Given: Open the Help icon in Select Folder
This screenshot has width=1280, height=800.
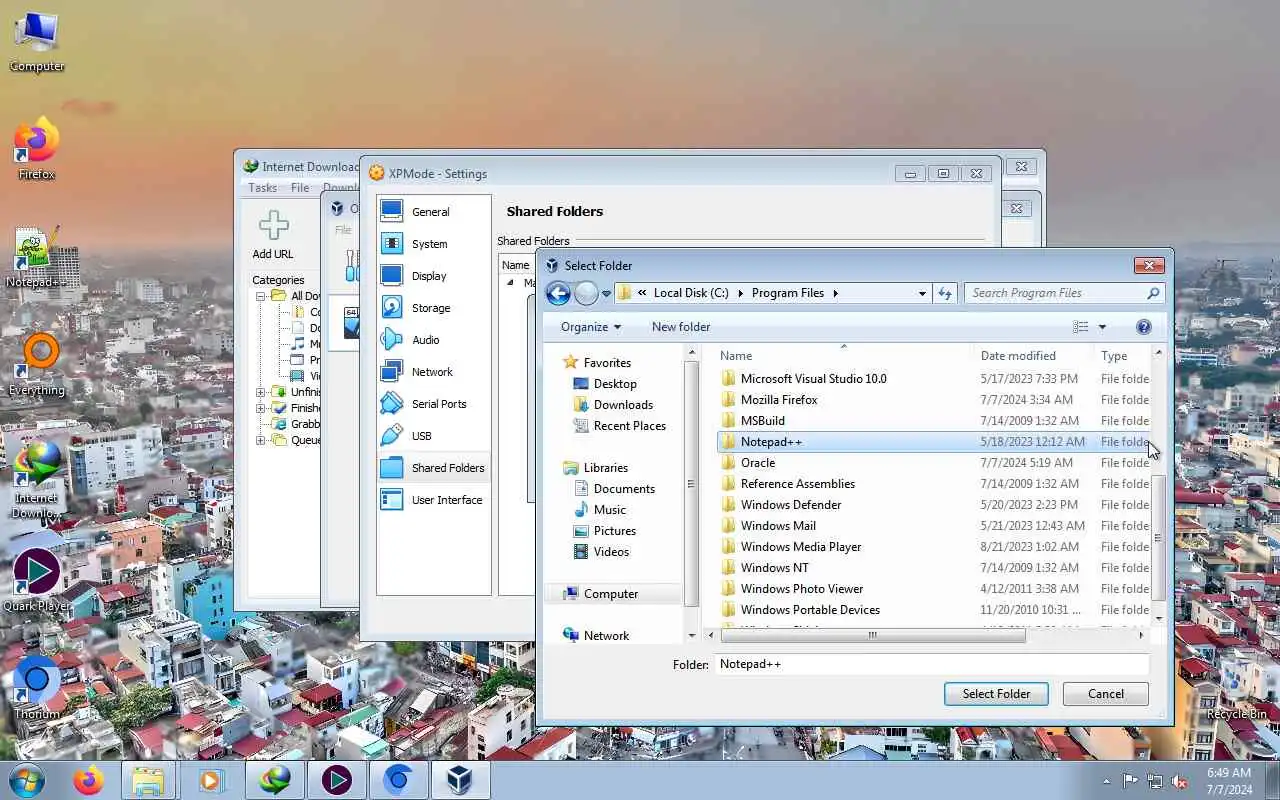Looking at the screenshot, I should coord(1144,327).
